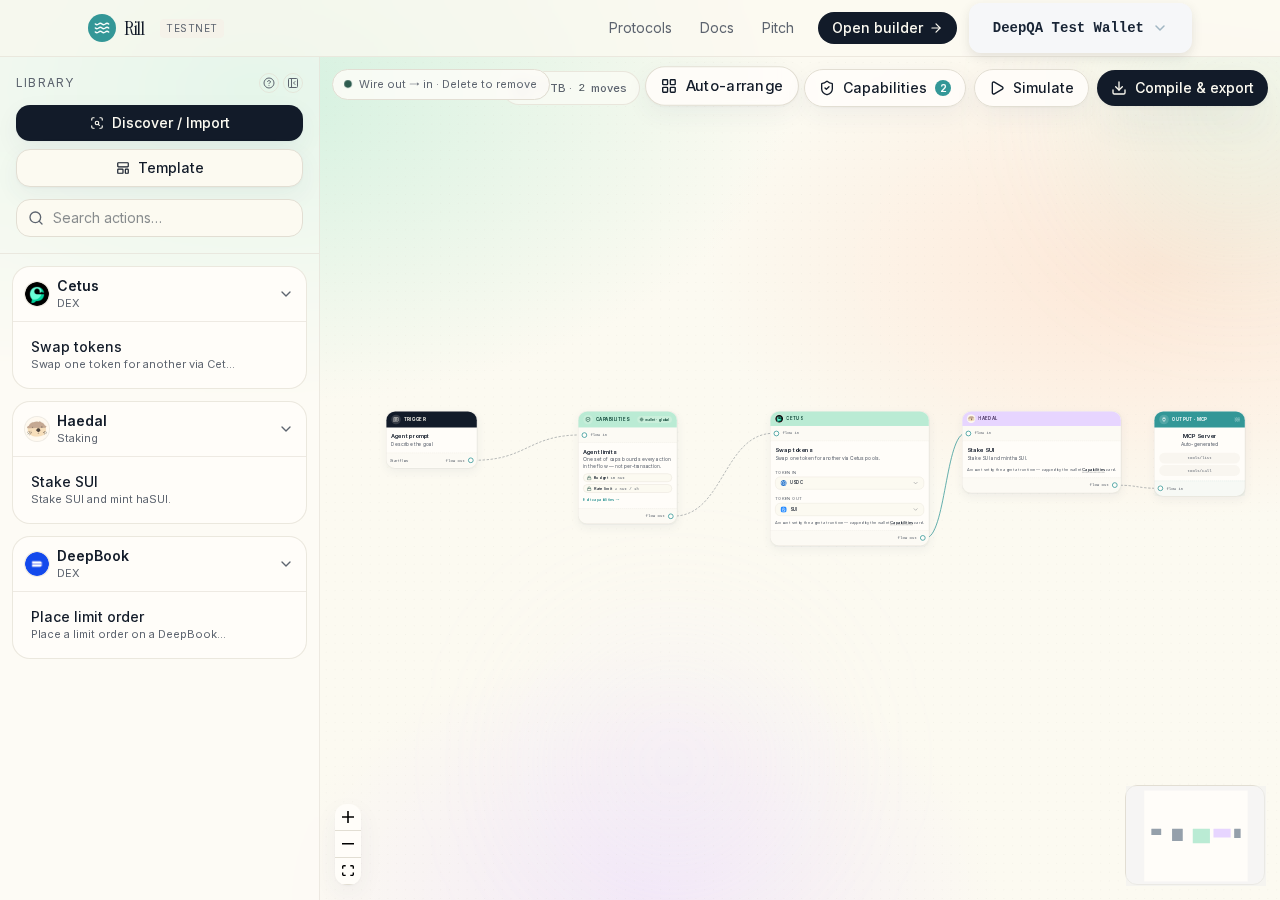Screen dimensions: 1280x900
Task: Click the canvas minimap thumbnail
Action: [1195, 835]
